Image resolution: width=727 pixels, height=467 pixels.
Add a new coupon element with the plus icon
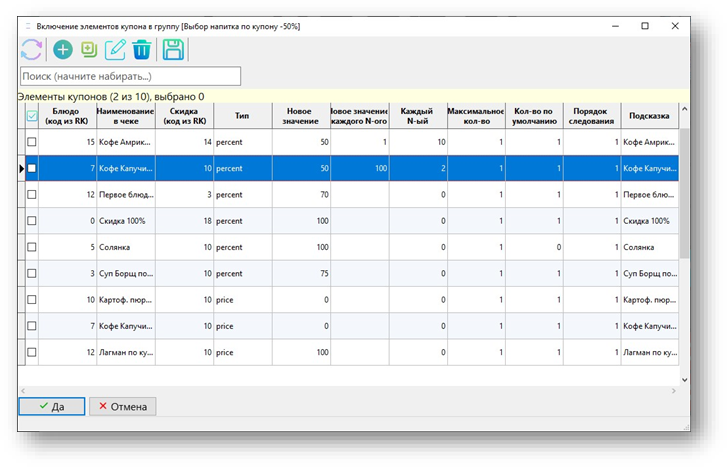click(x=63, y=49)
